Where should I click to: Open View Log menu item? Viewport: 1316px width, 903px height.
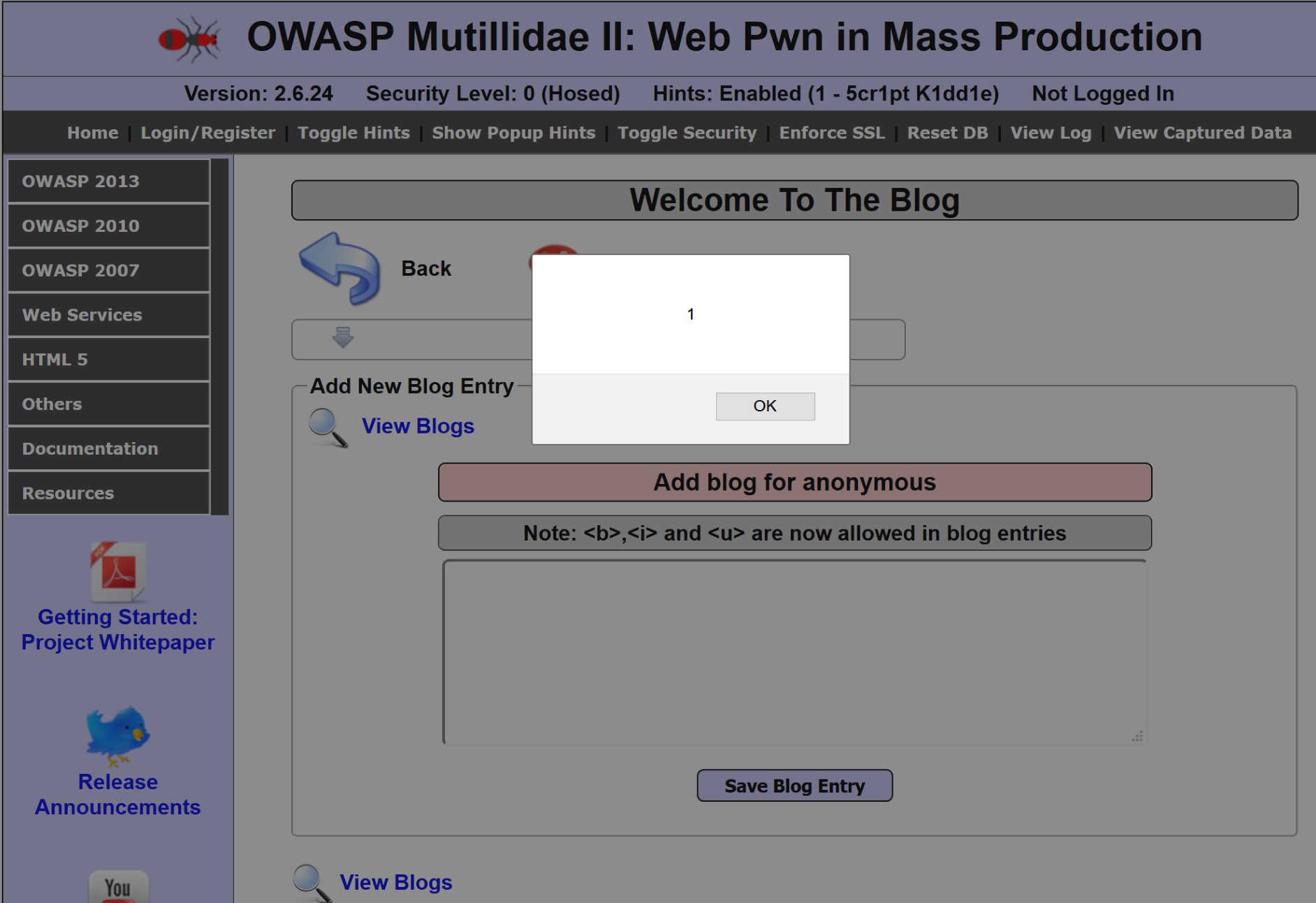pos(1051,133)
